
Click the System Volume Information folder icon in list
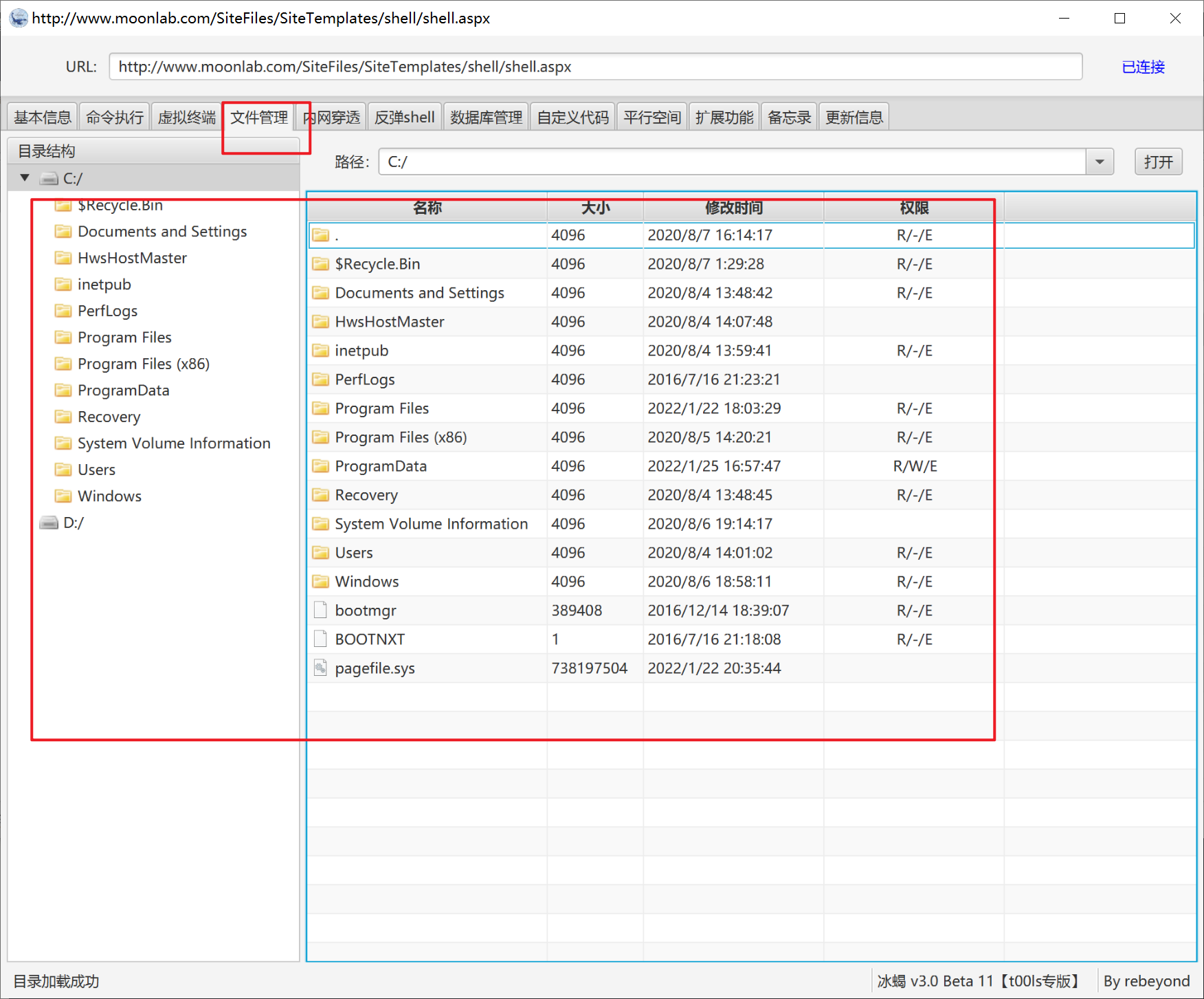click(320, 523)
